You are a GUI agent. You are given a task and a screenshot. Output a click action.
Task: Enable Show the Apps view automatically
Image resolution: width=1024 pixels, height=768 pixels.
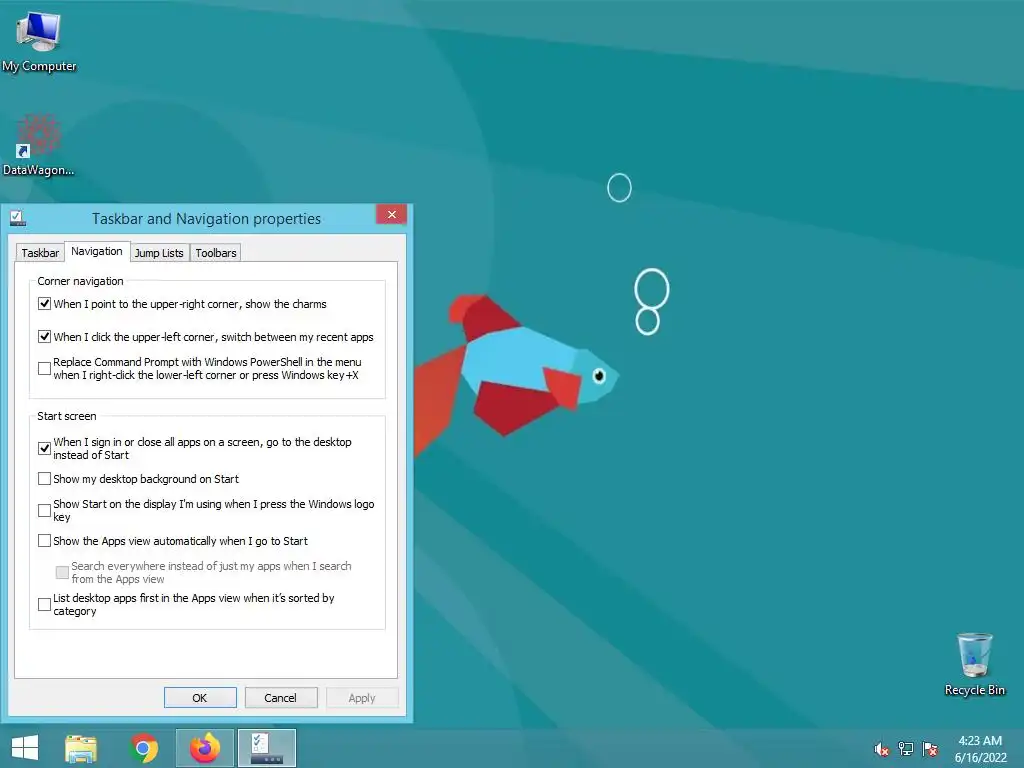click(44, 541)
